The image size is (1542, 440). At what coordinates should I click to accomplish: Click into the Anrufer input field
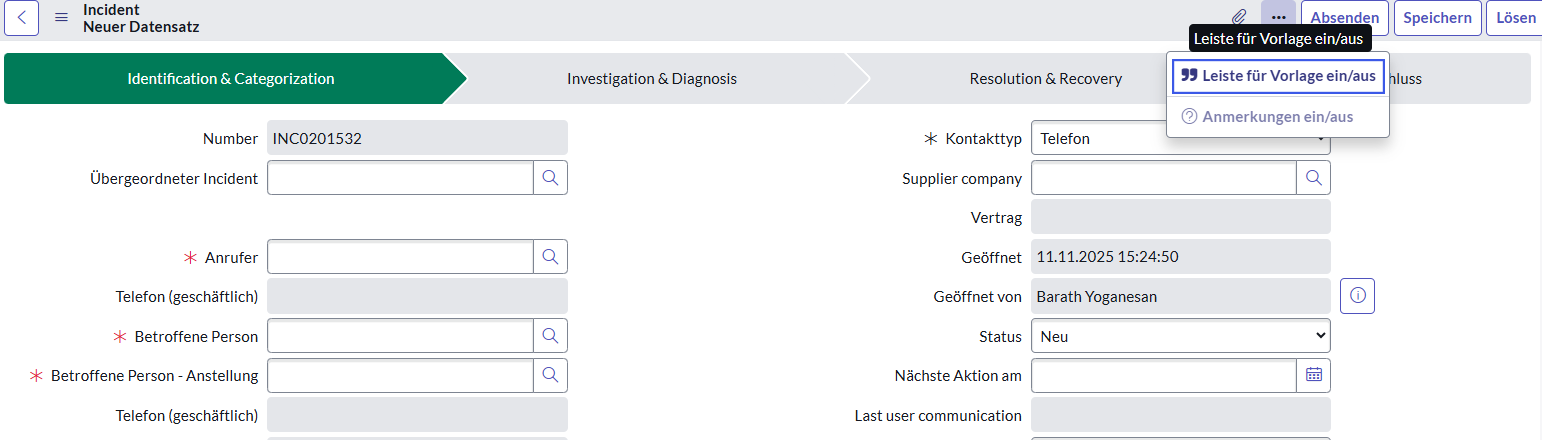400,257
